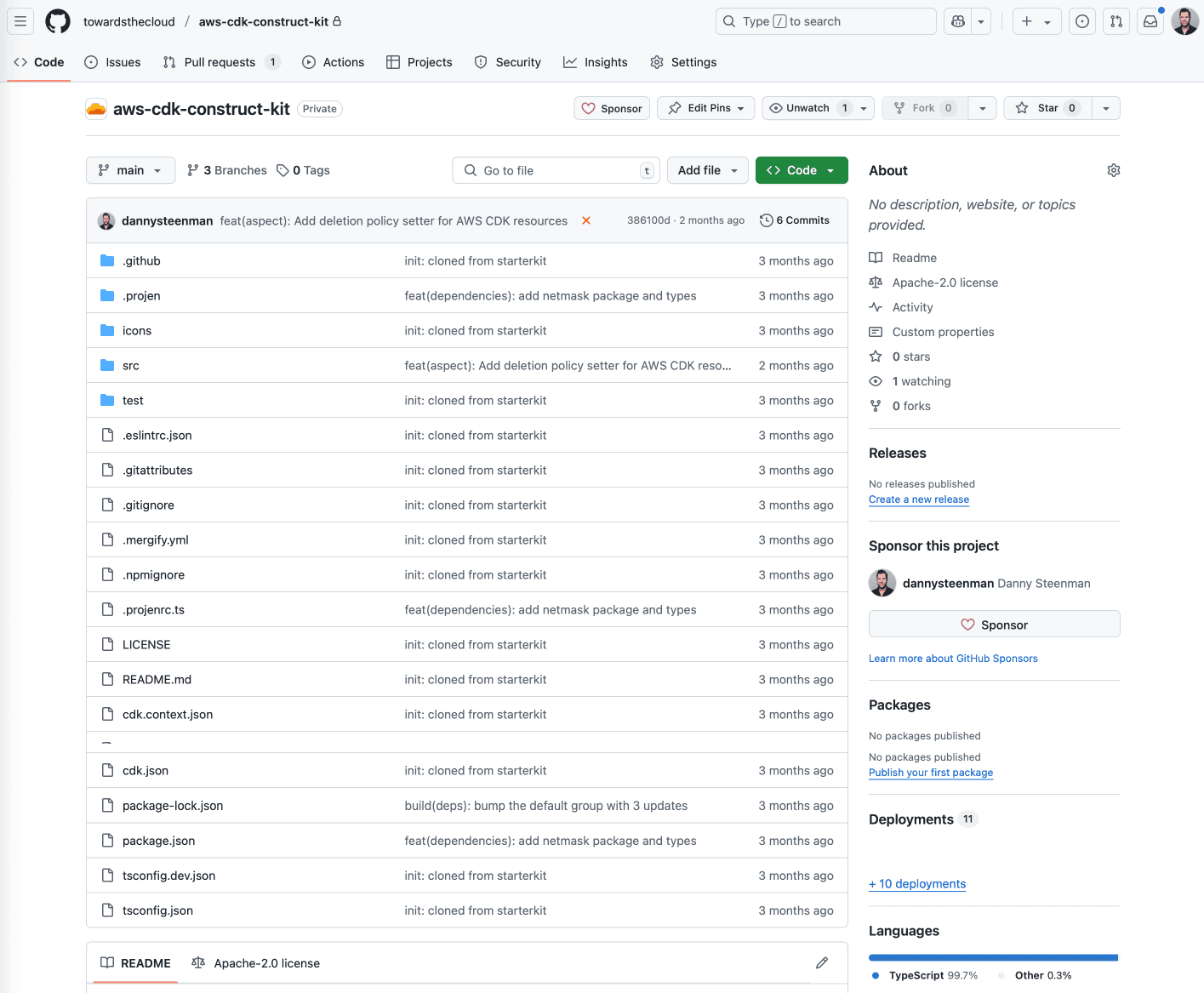This screenshot has height=993, width=1204.
Task: Open the src folder
Action: [131, 366]
